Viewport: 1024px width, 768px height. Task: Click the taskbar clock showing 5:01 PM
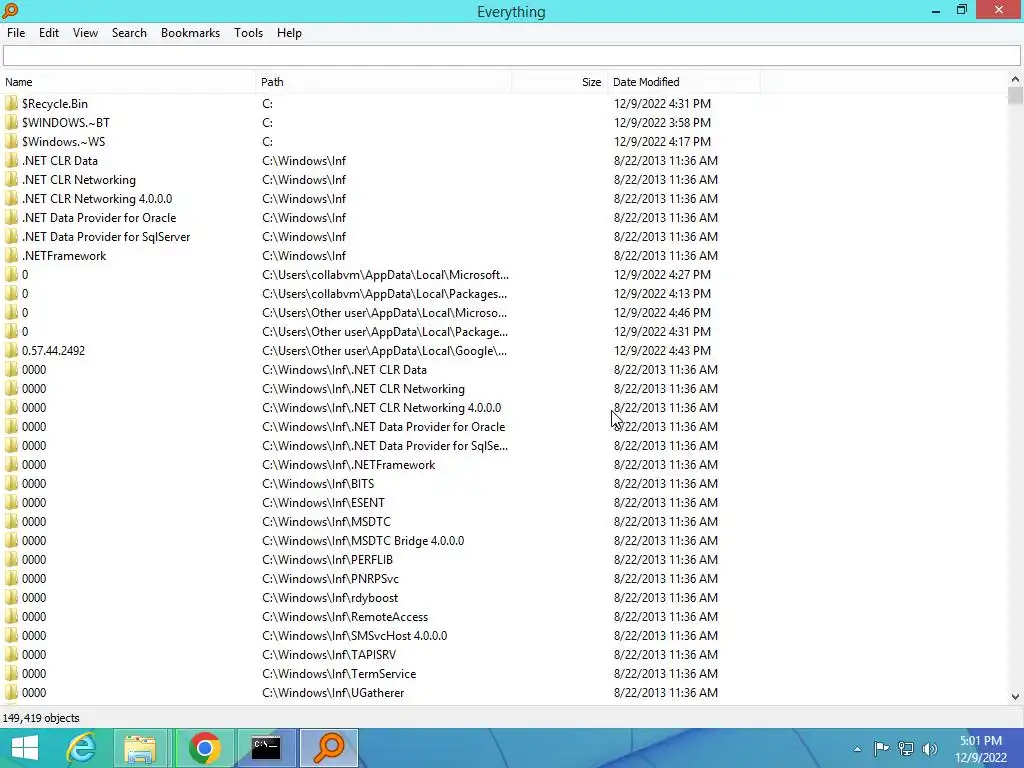[x=981, y=748]
